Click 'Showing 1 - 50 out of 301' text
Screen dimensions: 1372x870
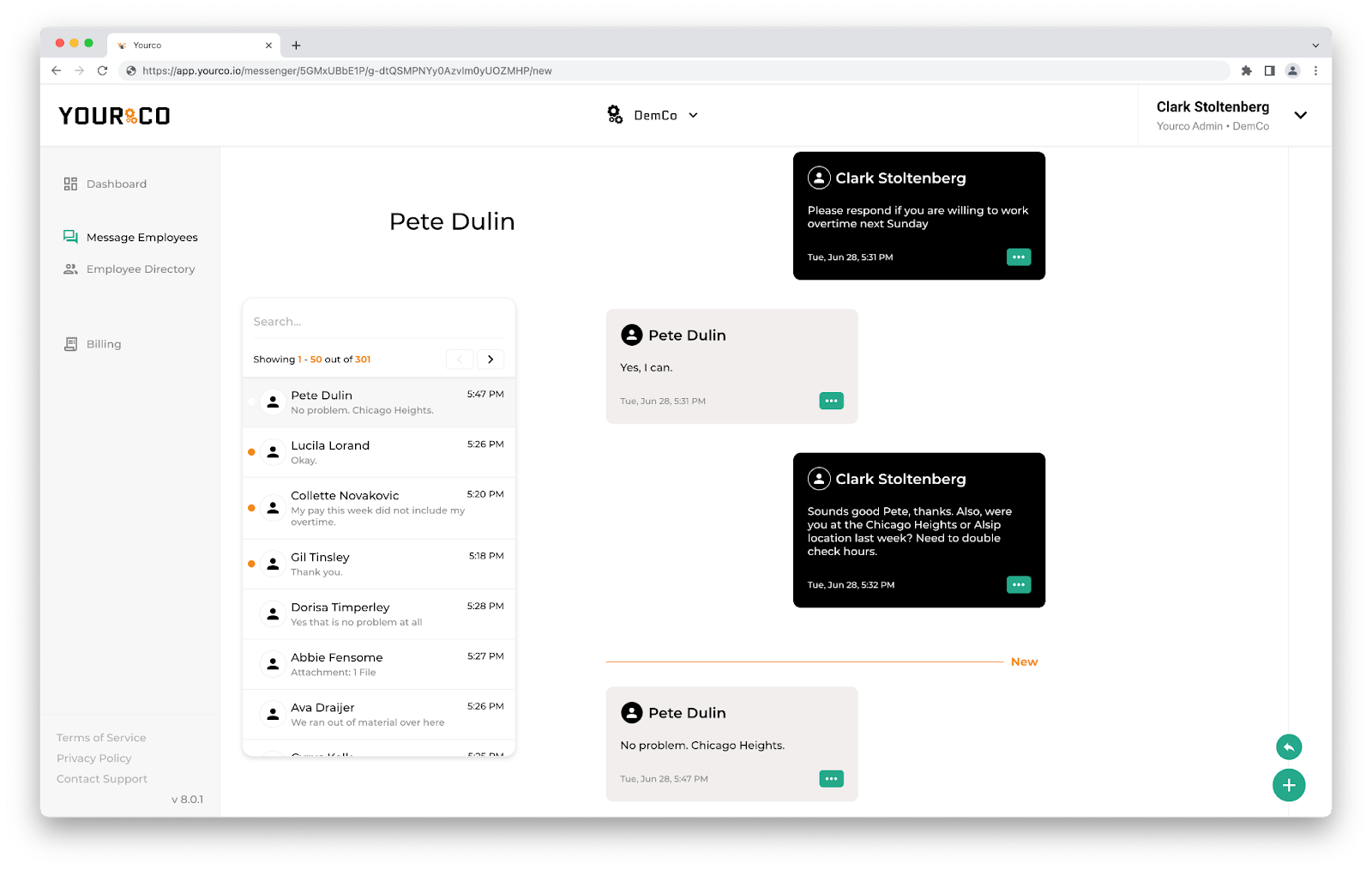tap(312, 359)
